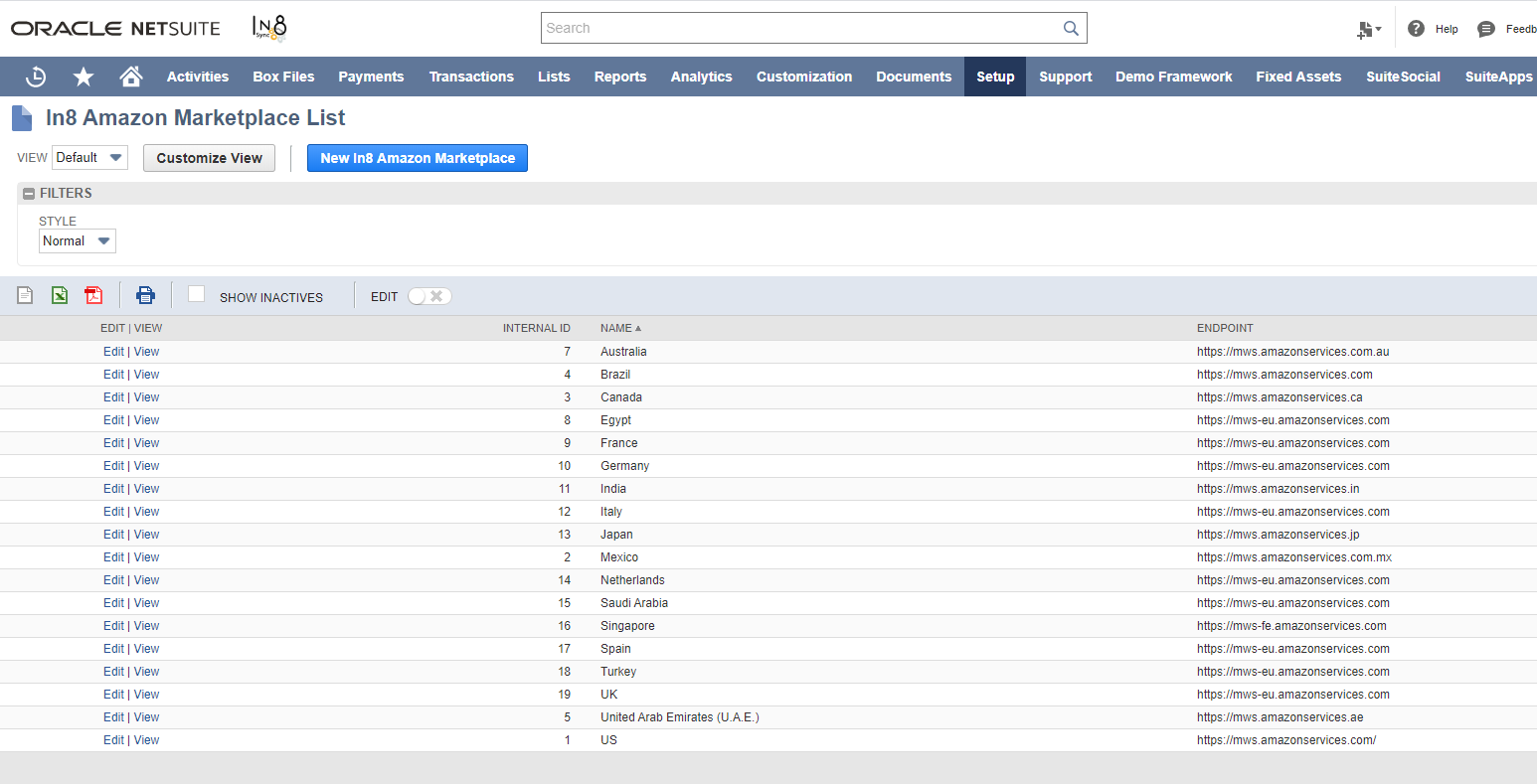The image size is (1537, 784).
Task: Open the Setup menu
Action: [x=995, y=77]
